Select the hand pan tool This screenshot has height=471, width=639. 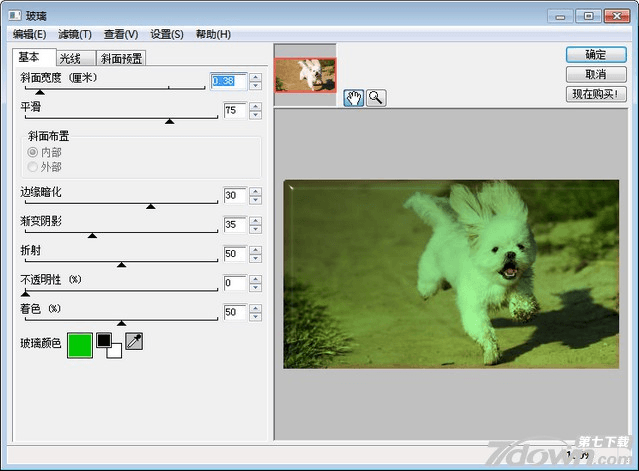[353, 97]
